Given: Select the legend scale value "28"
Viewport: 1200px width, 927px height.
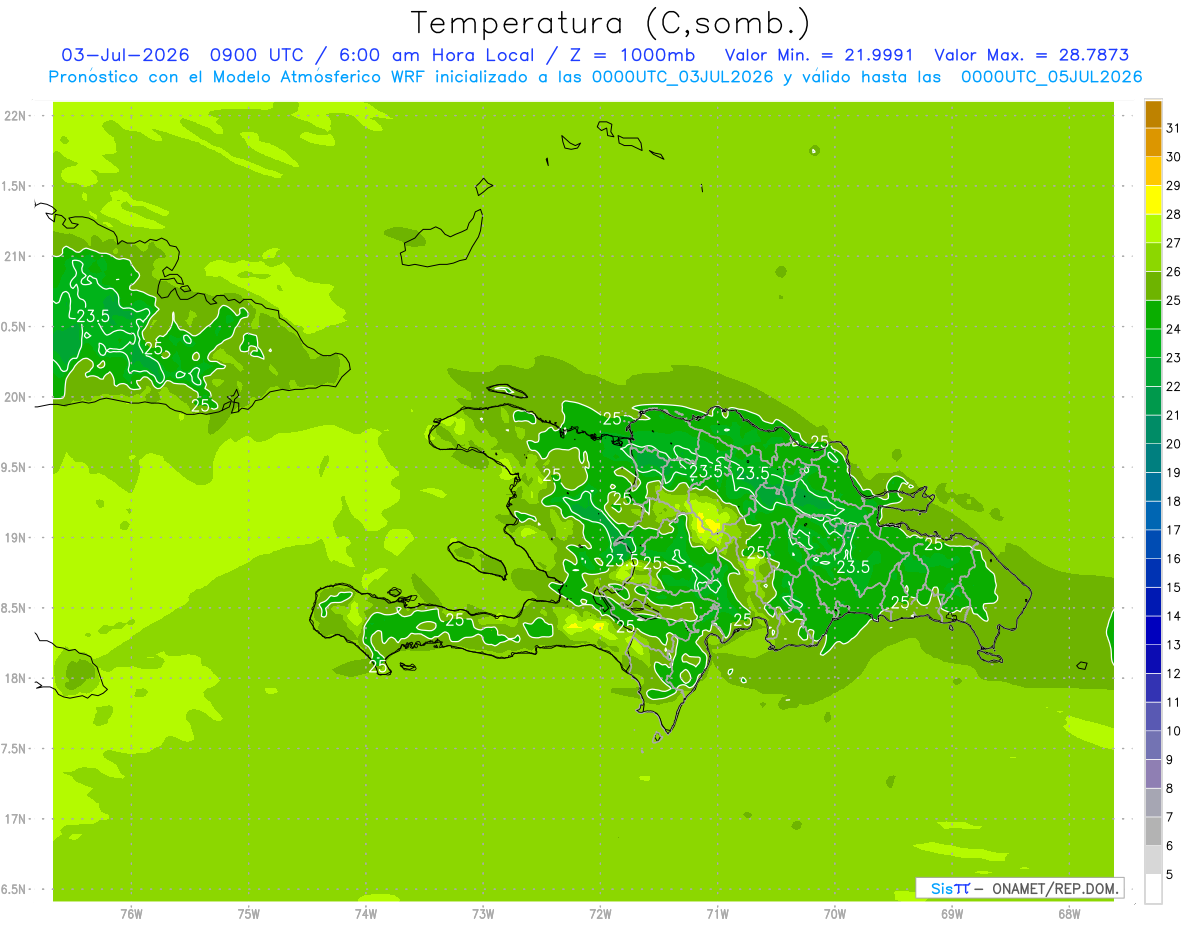Looking at the screenshot, I should coord(1173,214).
